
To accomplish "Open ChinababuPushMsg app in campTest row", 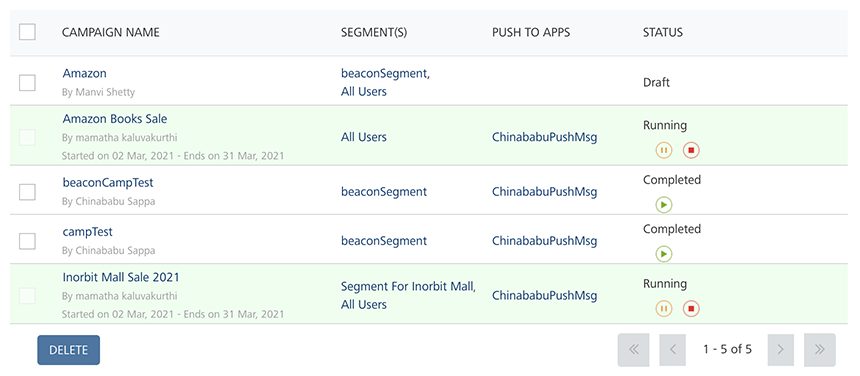I will click(x=545, y=241).
